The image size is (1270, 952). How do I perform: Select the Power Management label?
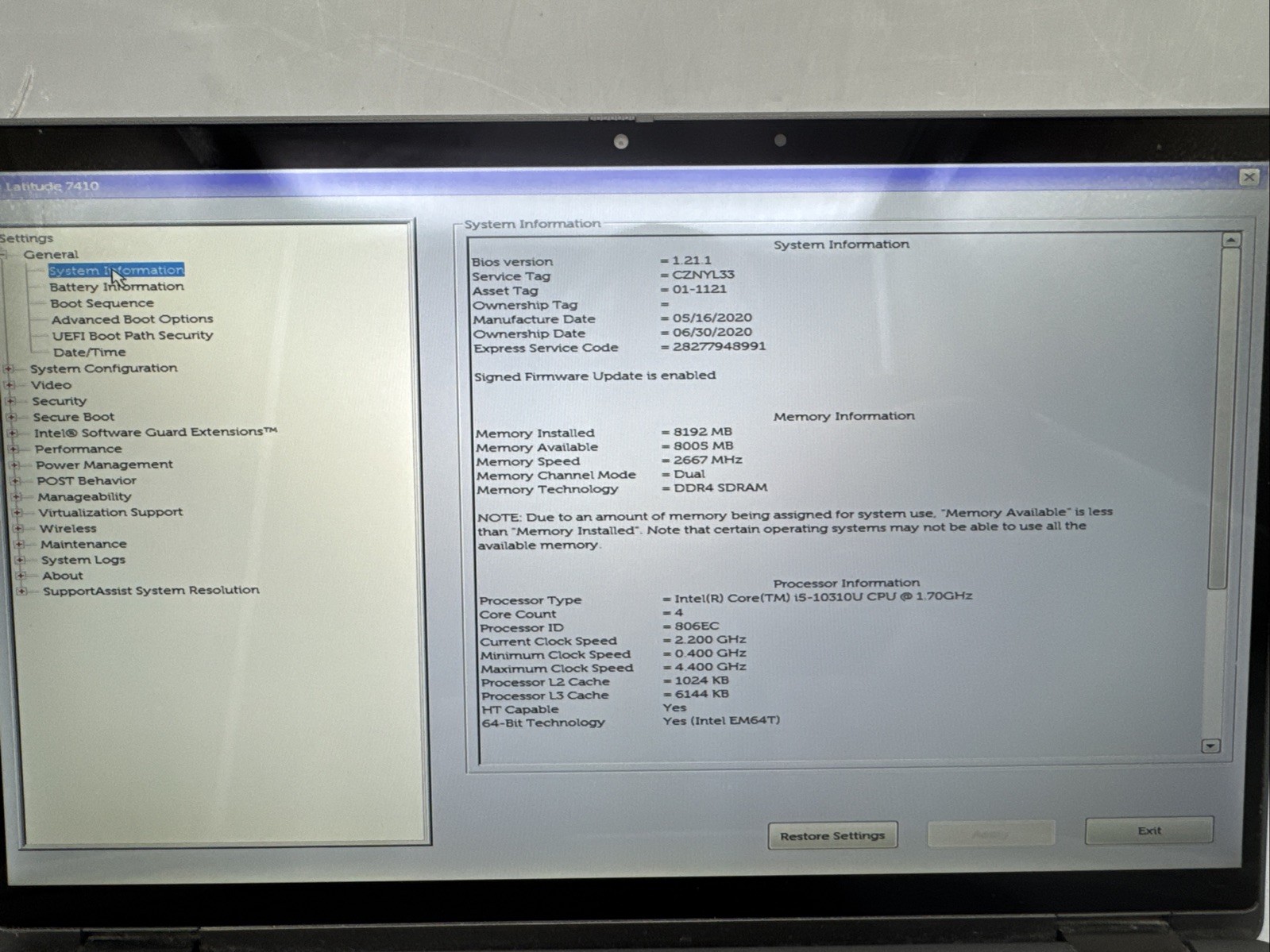click(104, 464)
